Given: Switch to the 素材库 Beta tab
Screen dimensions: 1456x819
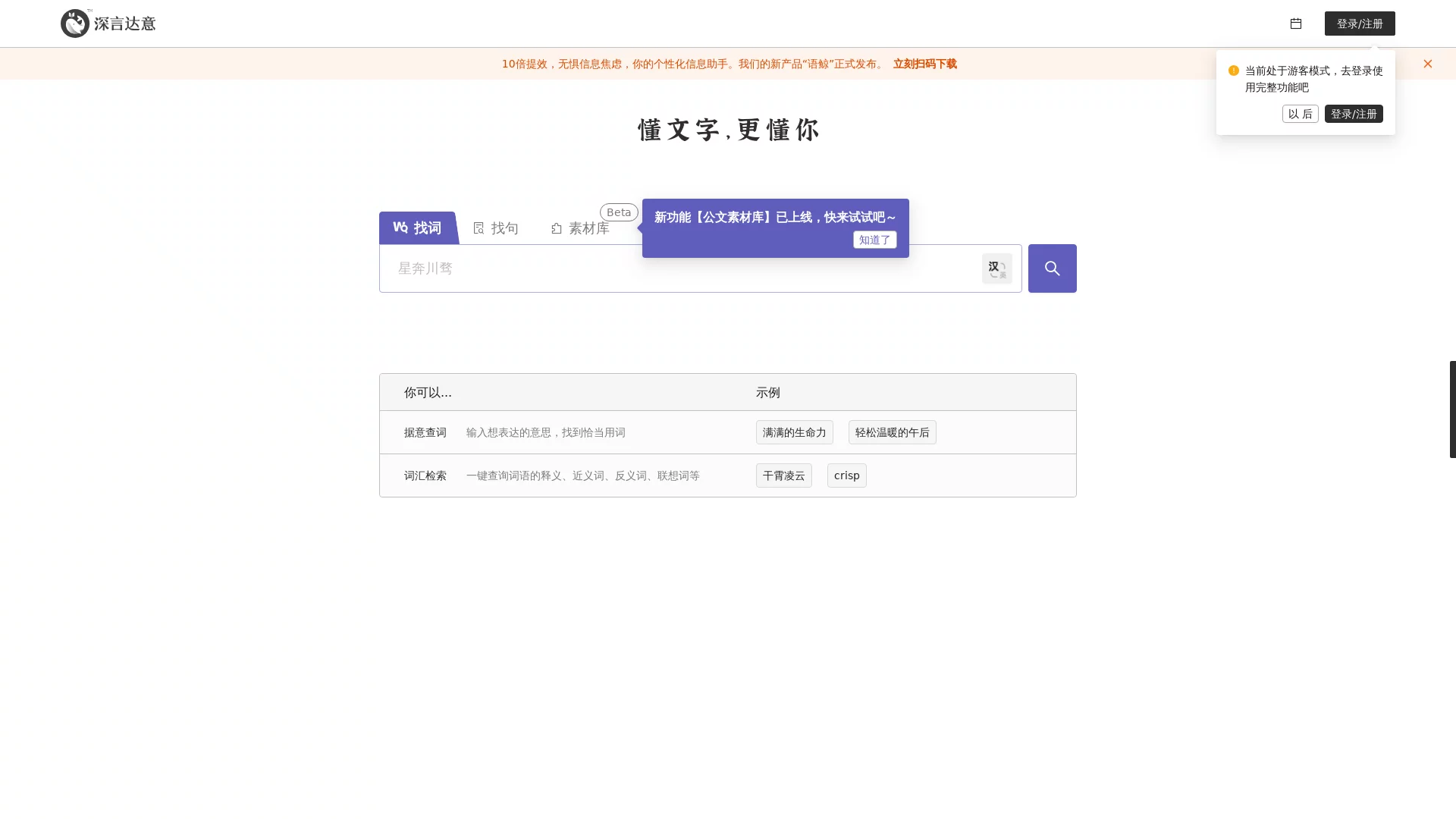Looking at the screenshot, I should pos(588,227).
